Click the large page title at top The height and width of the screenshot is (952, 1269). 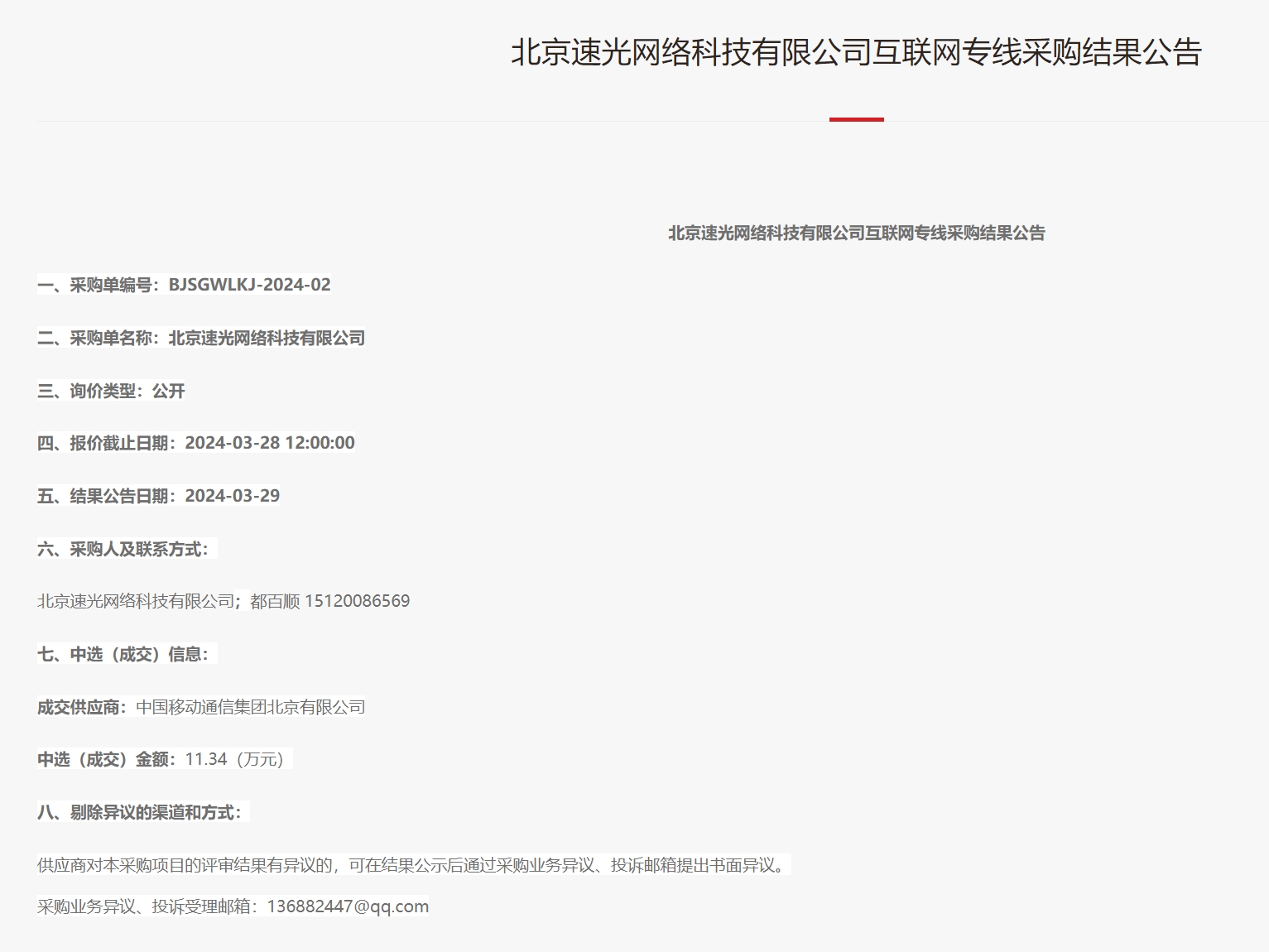[856, 52]
